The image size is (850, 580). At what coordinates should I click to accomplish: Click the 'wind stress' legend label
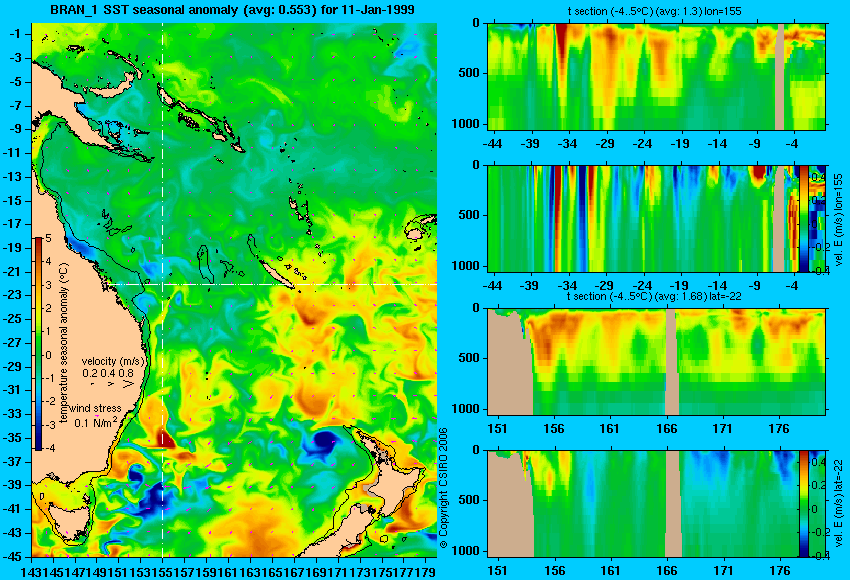95,408
